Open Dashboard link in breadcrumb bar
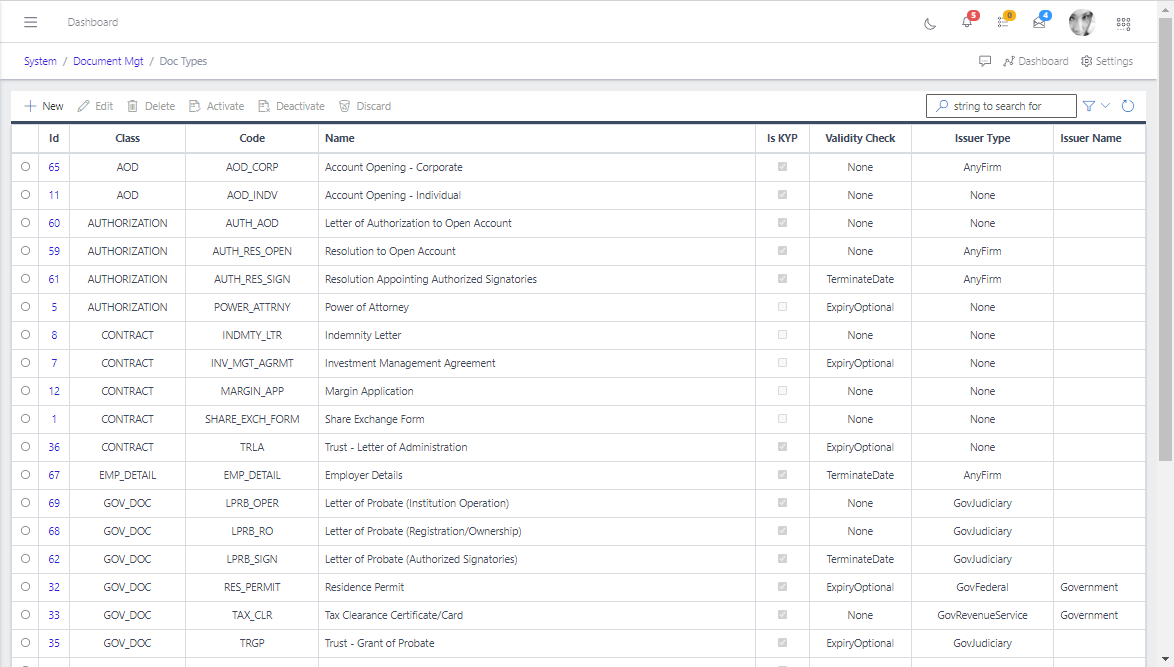The image size is (1174, 667). (1035, 61)
